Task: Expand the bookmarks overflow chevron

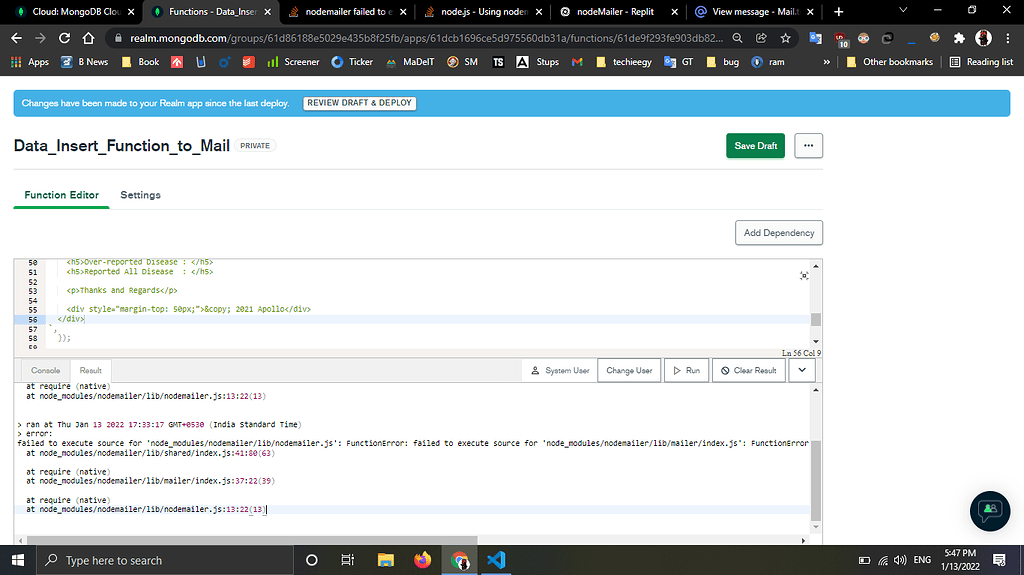Action: click(827, 62)
